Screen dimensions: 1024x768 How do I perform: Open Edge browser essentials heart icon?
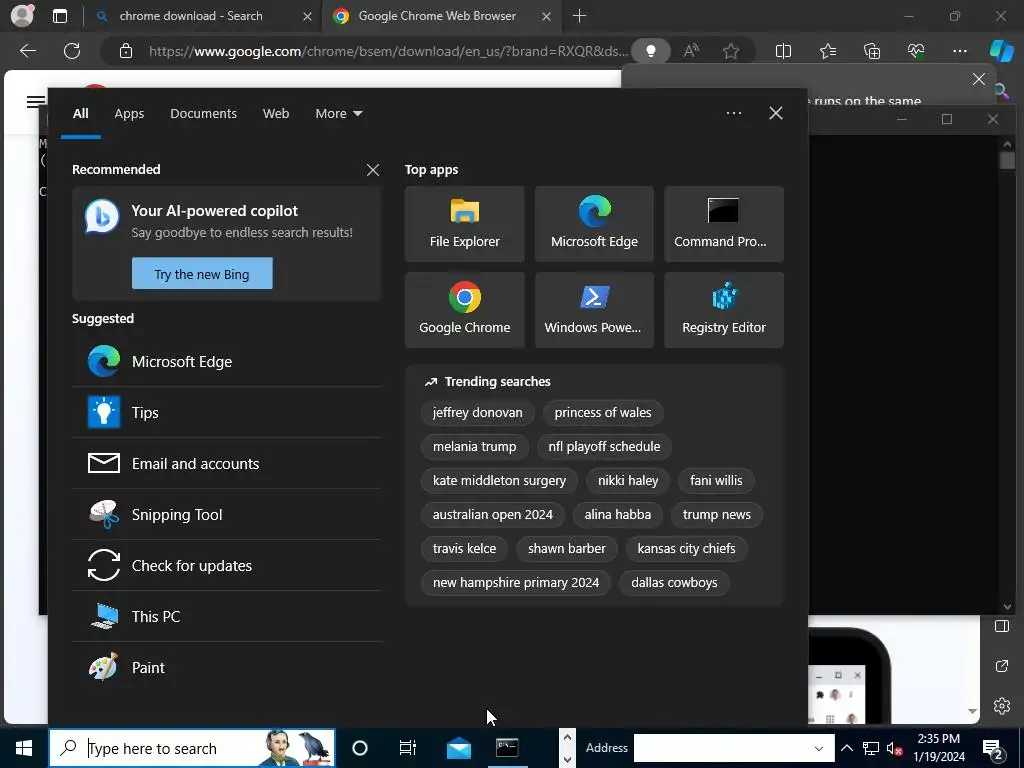click(x=916, y=51)
